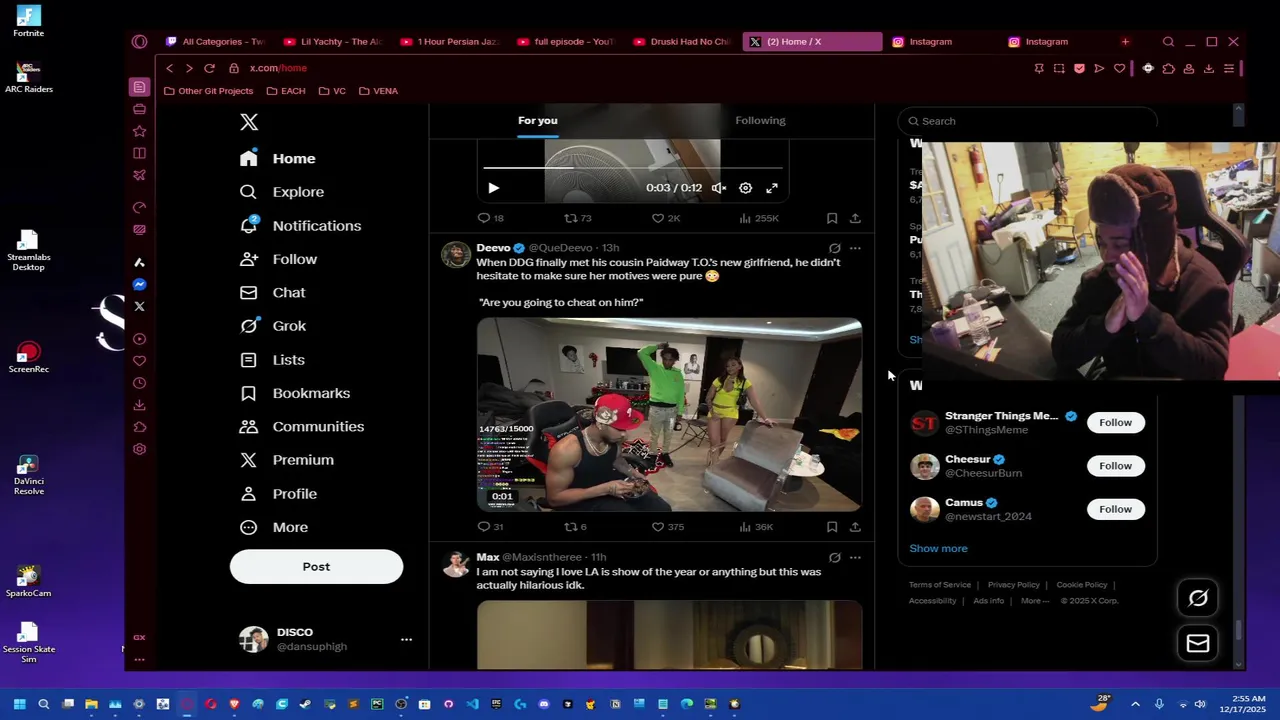Screen dimensions: 1280x720
Task: Click the white Post button
Action: 316,567
